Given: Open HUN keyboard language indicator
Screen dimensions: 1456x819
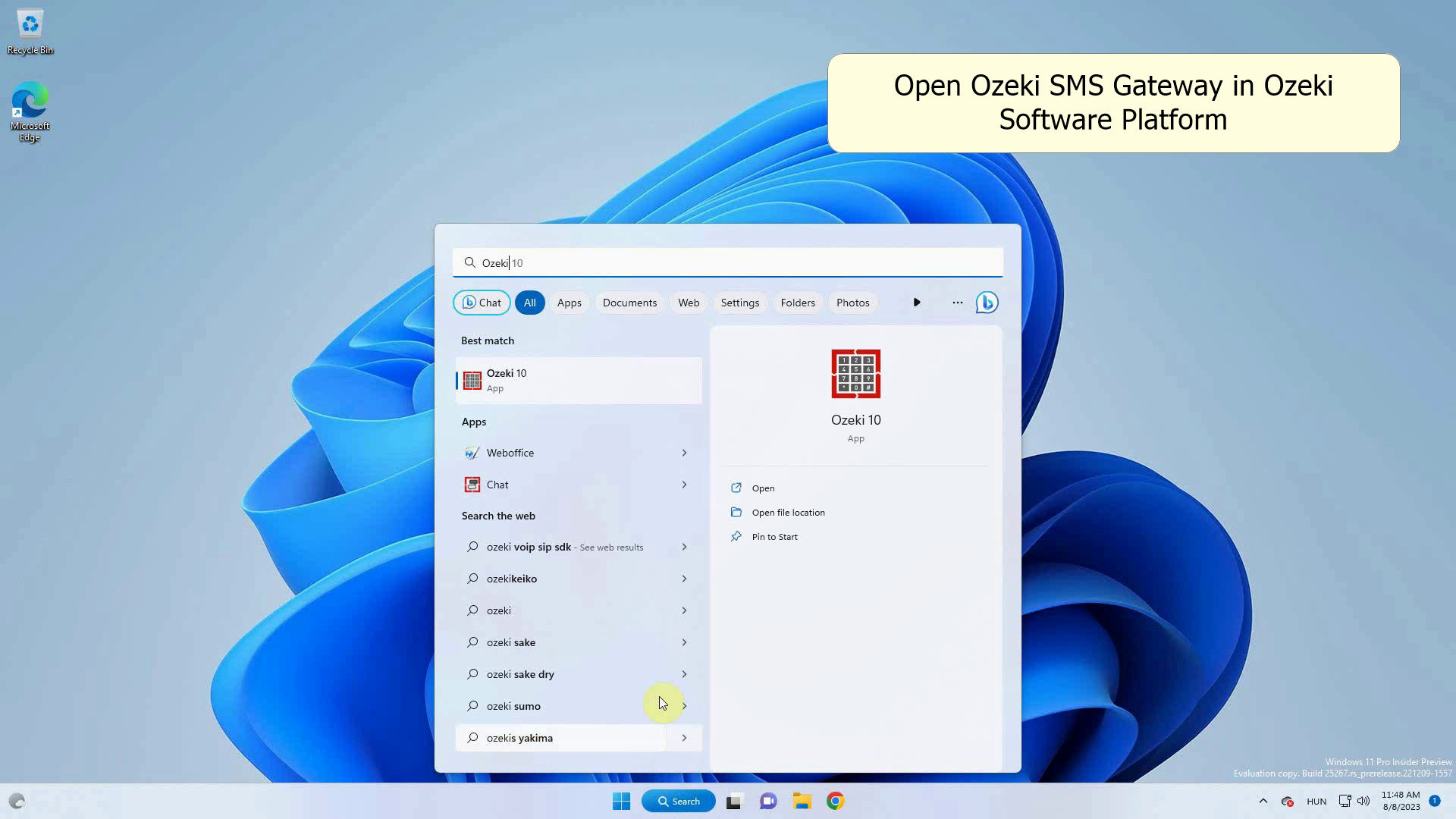Looking at the screenshot, I should [x=1316, y=801].
